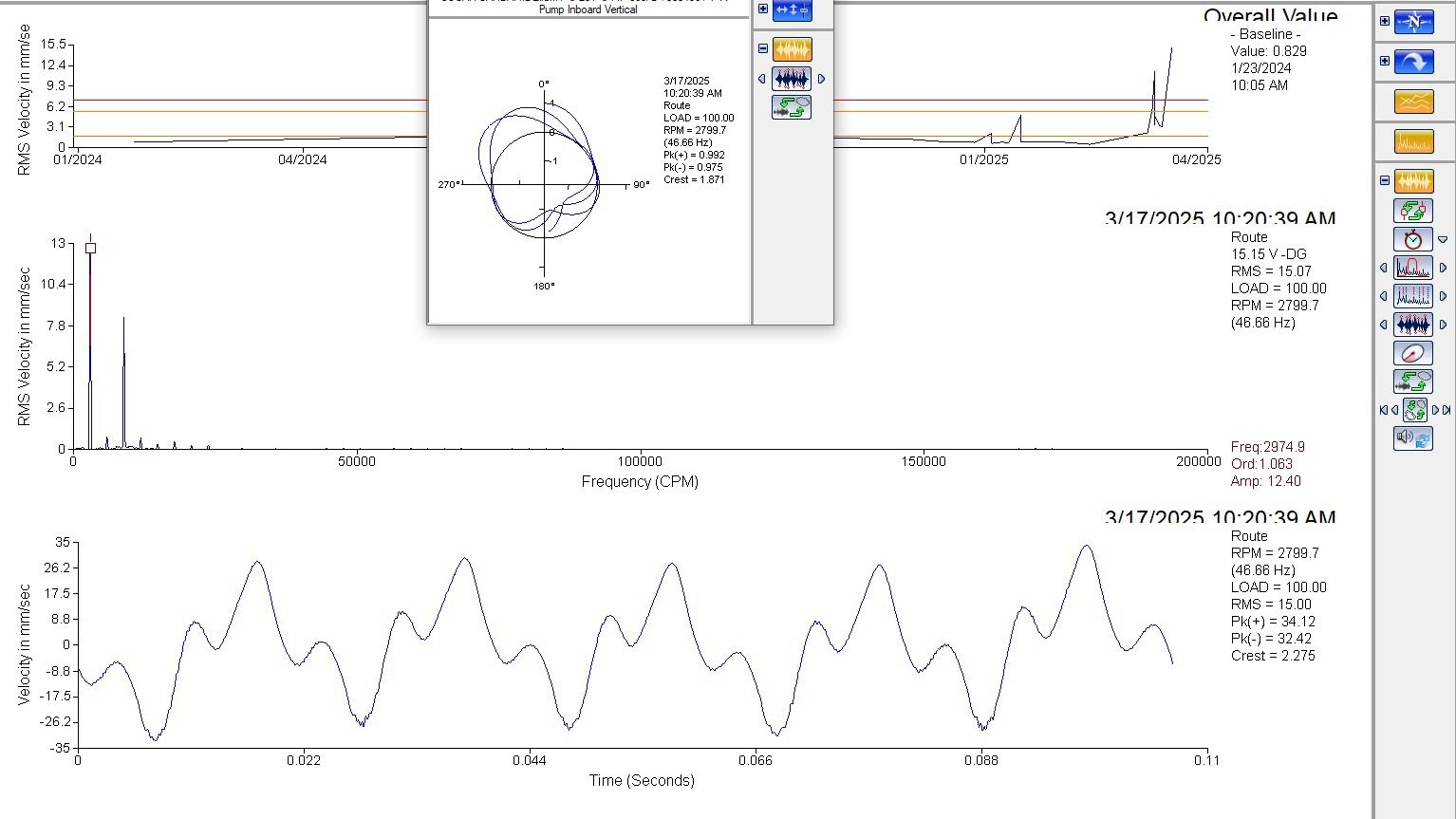This screenshot has height=819, width=1456.
Task: Expand axis scaling section in orbit popup
Action: tap(763, 9)
